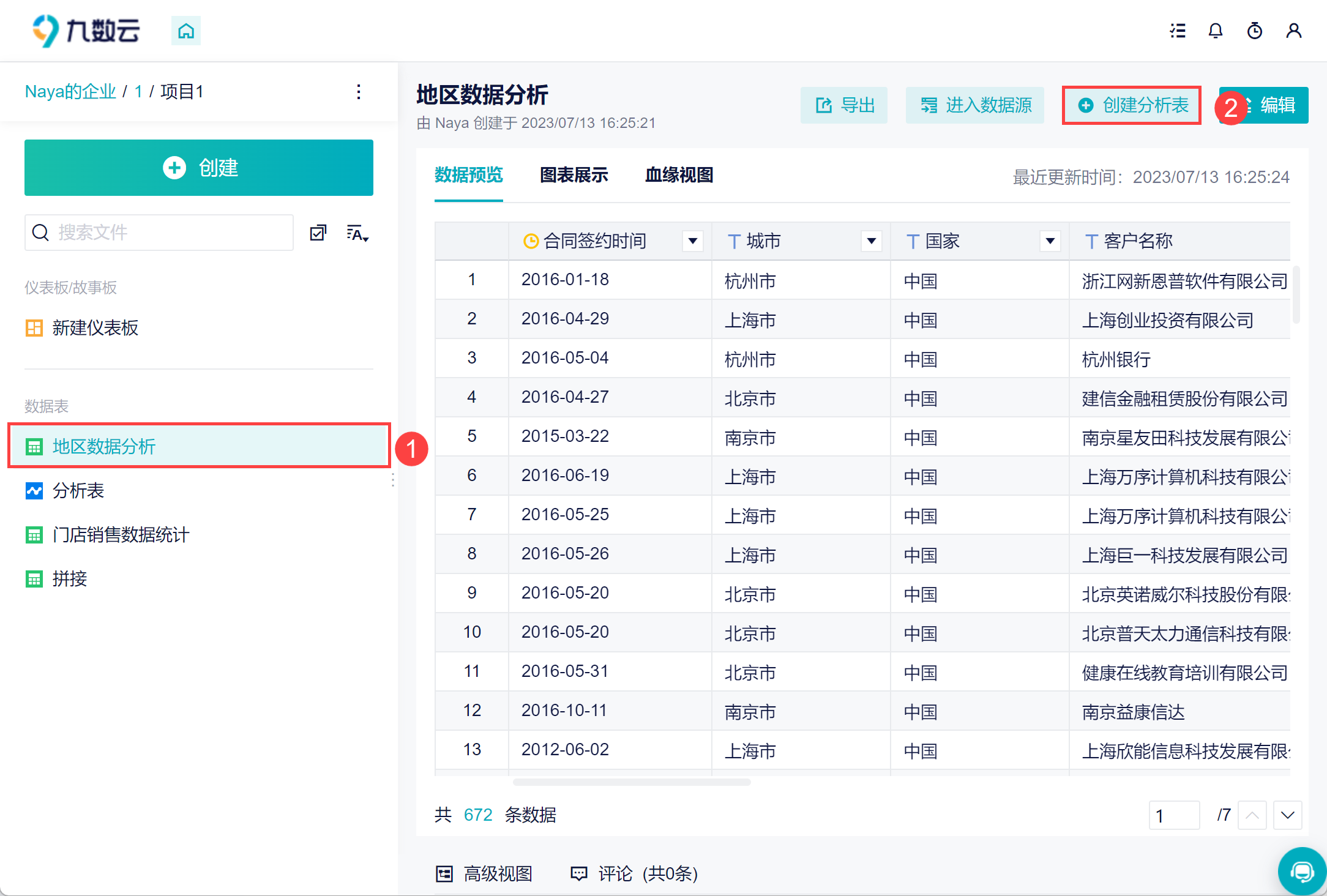
Task: Expand 城市 column filter dropdown
Action: [871, 241]
